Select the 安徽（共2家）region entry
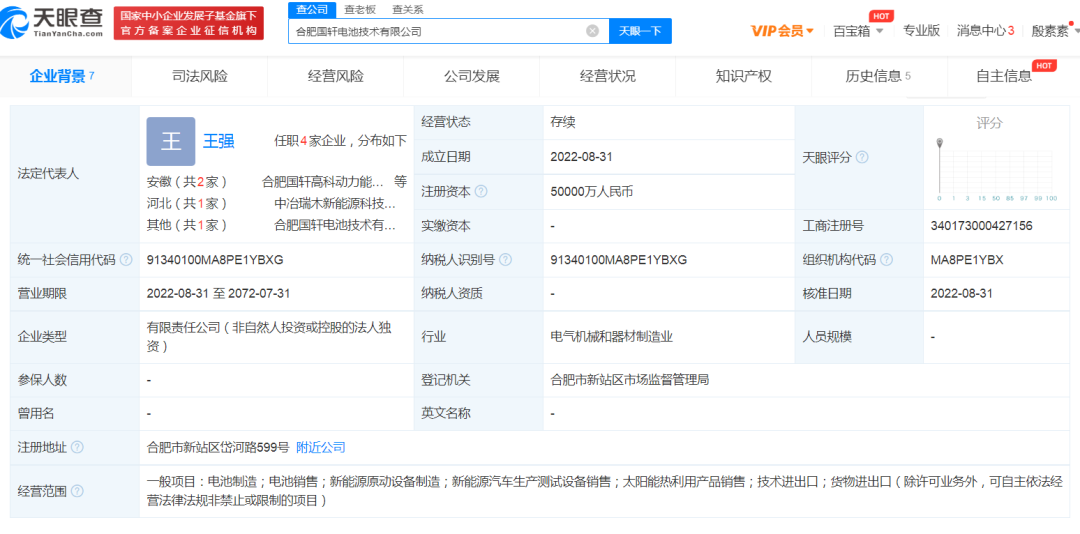The width and height of the screenshot is (1080, 534). point(187,182)
